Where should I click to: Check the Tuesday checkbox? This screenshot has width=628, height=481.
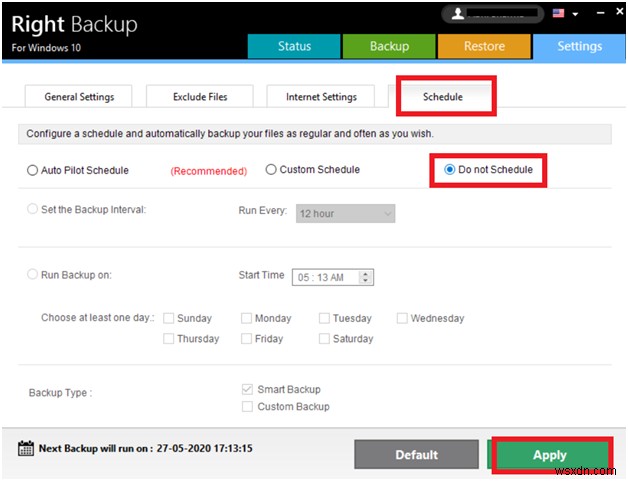[x=324, y=318]
